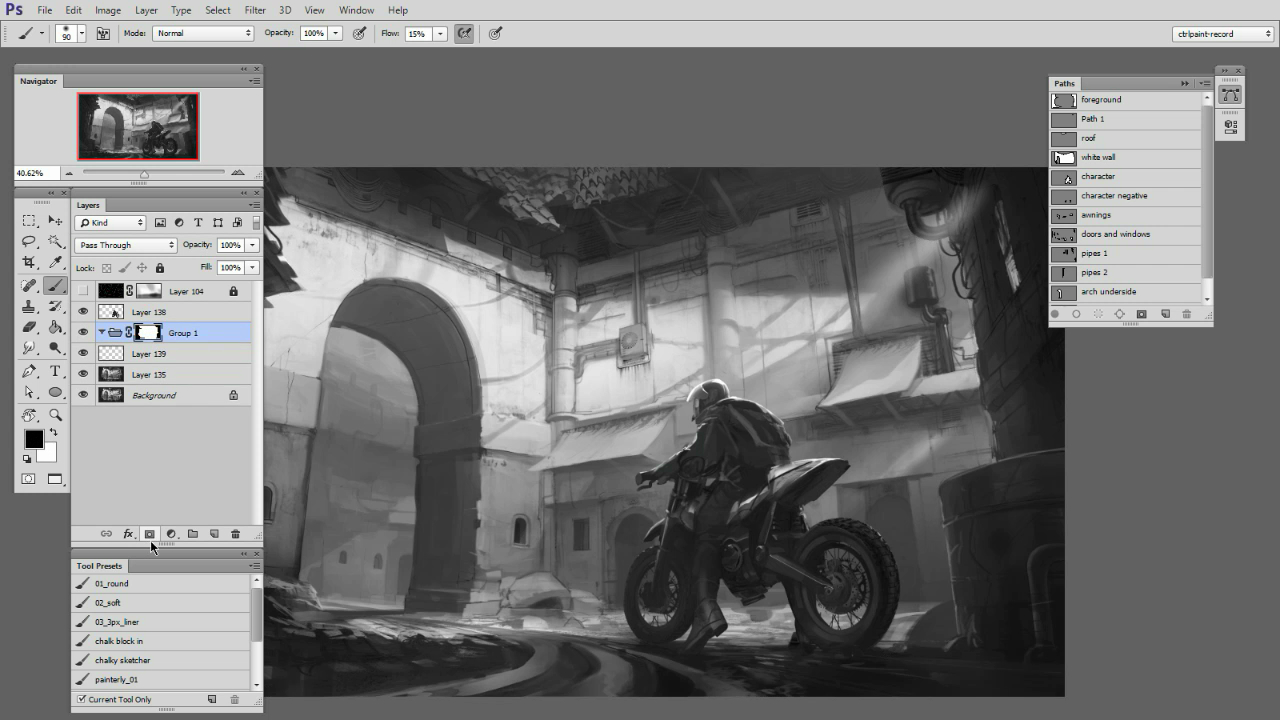Open layer Fill dropdown arrow
The height and width of the screenshot is (720, 1280).
[x=252, y=268]
